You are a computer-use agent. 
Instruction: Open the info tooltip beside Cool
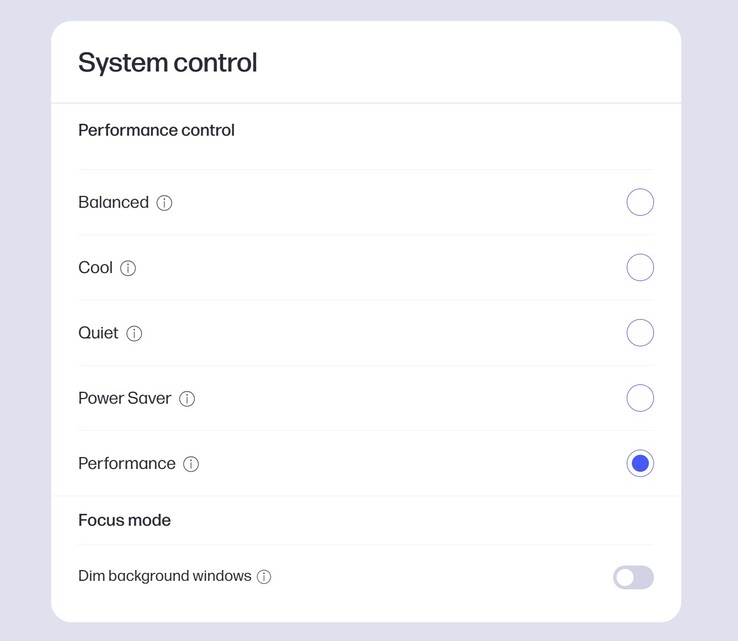[128, 268]
